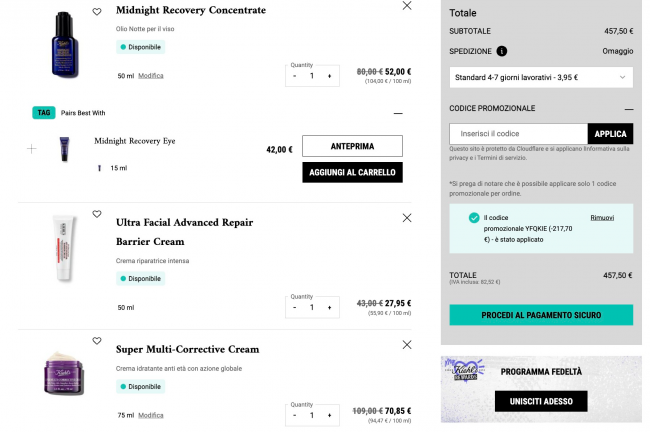Collapse Codice Promozionale section
650x432 pixels.
(628, 108)
